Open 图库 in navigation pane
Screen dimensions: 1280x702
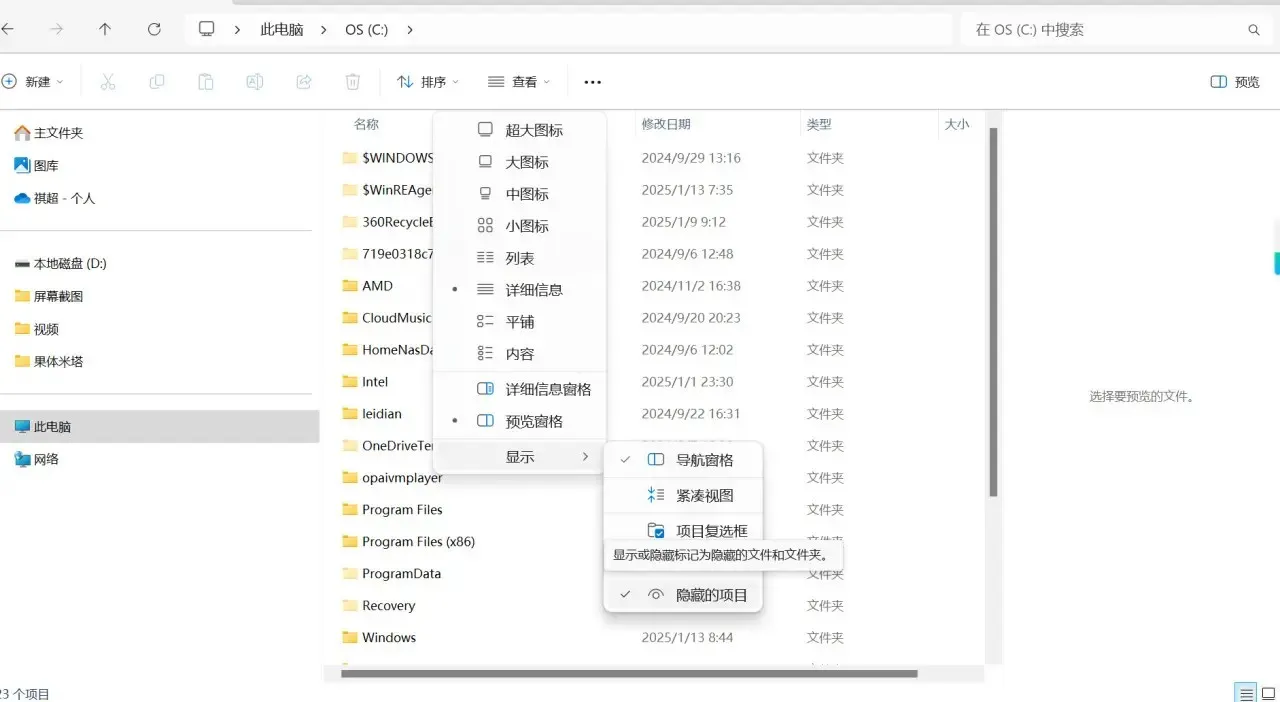point(36,166)
